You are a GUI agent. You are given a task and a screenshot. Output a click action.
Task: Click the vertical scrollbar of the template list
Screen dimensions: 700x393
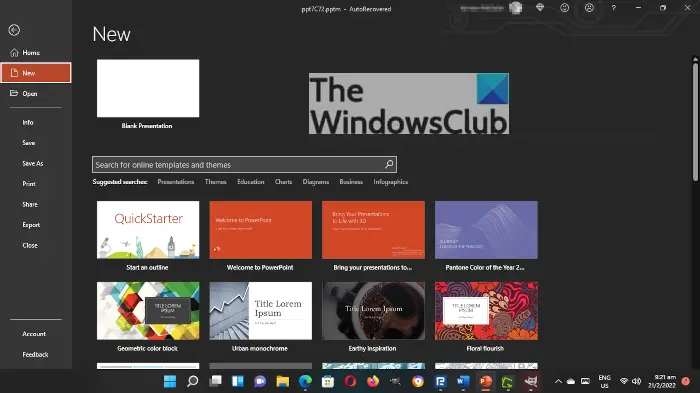(695, 122)
